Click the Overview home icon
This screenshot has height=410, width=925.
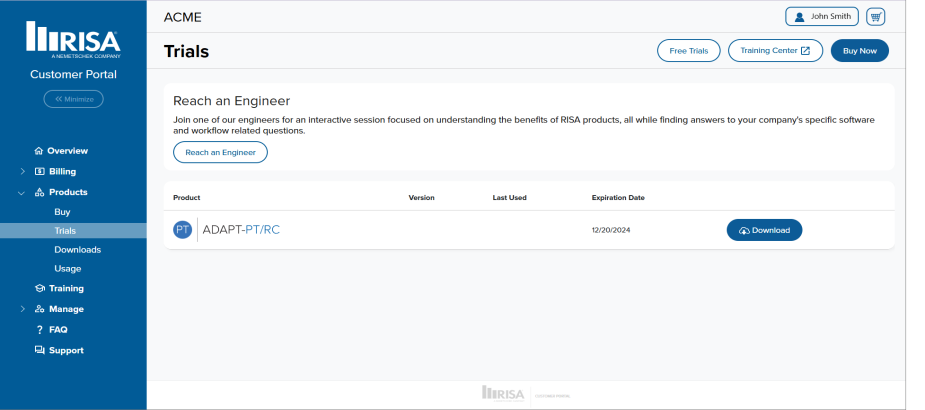point(39,150)
